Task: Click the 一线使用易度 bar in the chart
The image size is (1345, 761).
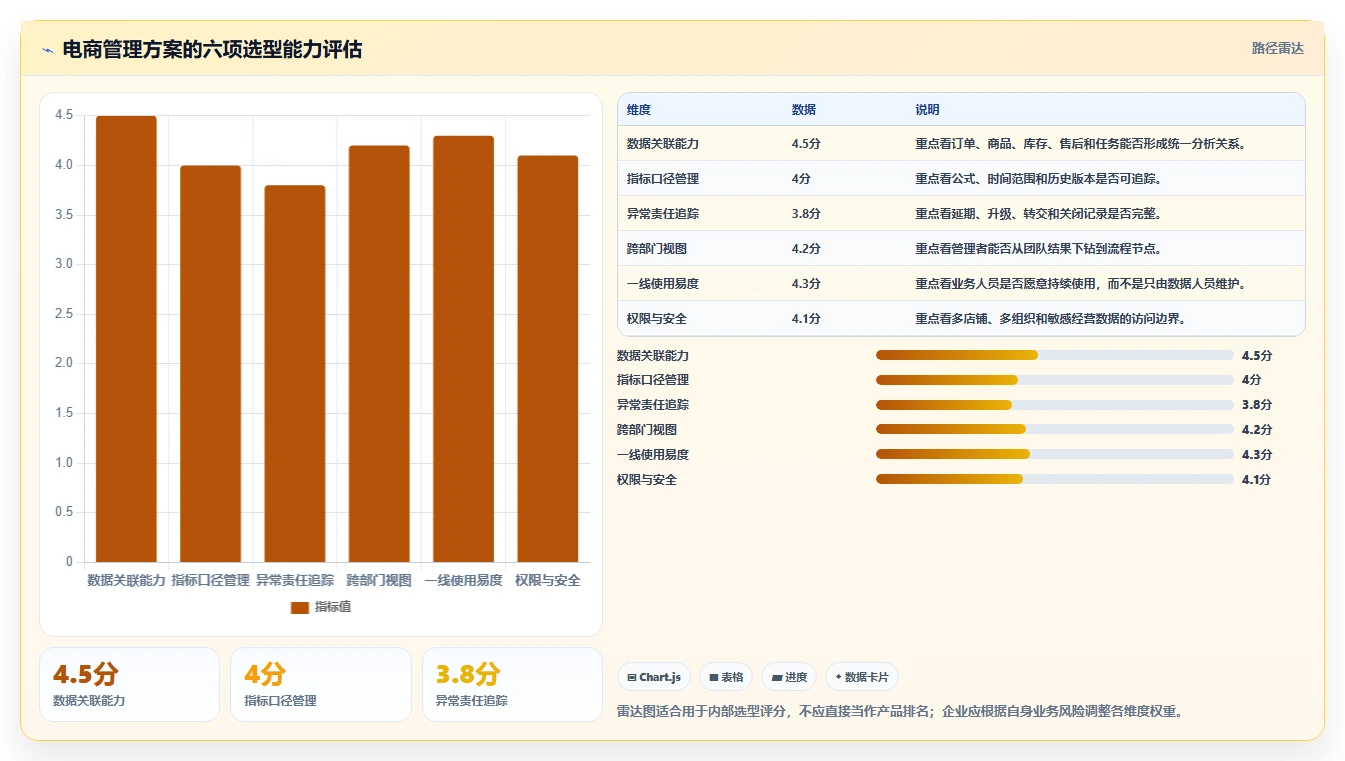Action: pyautogui.click(x=463, y=349)
